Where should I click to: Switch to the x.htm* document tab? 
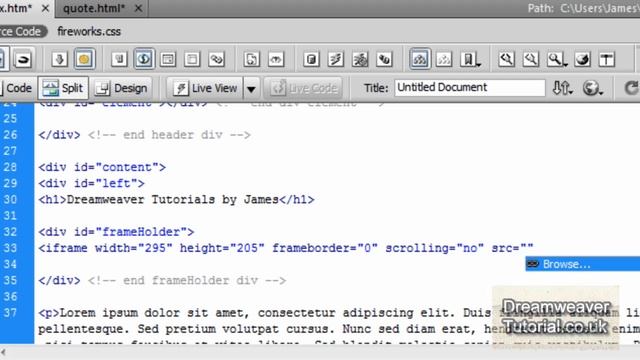click(x=16, y=8)
